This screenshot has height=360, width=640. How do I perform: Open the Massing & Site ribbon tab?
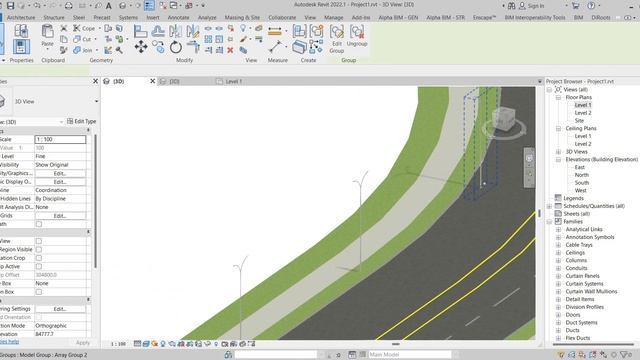click(x=242, y=18)
